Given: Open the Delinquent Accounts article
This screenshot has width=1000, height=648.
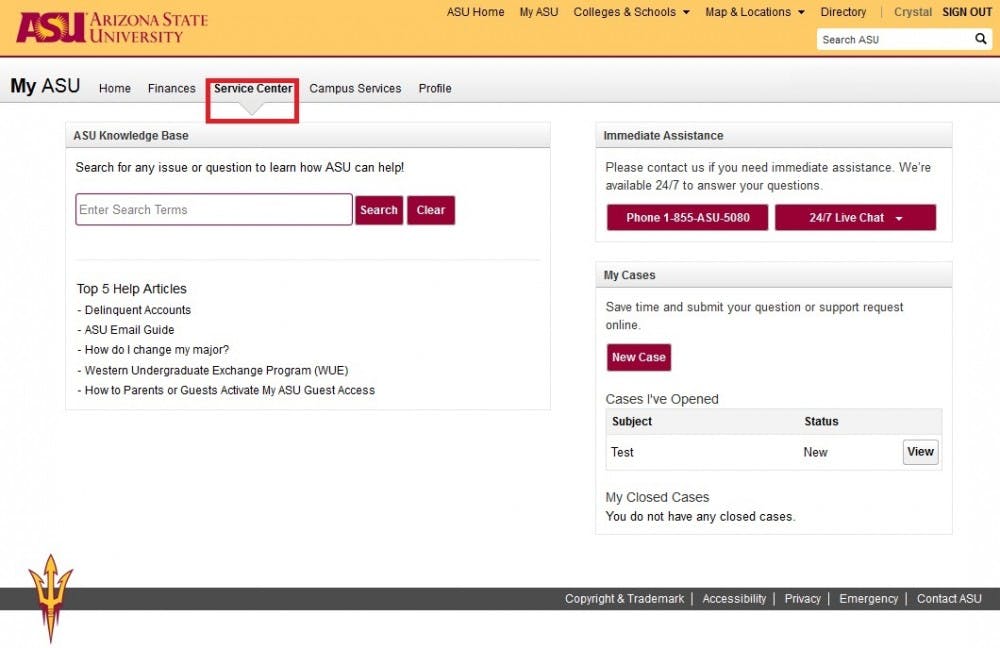Looking at the screenshot, I should [x=137, y=310].
